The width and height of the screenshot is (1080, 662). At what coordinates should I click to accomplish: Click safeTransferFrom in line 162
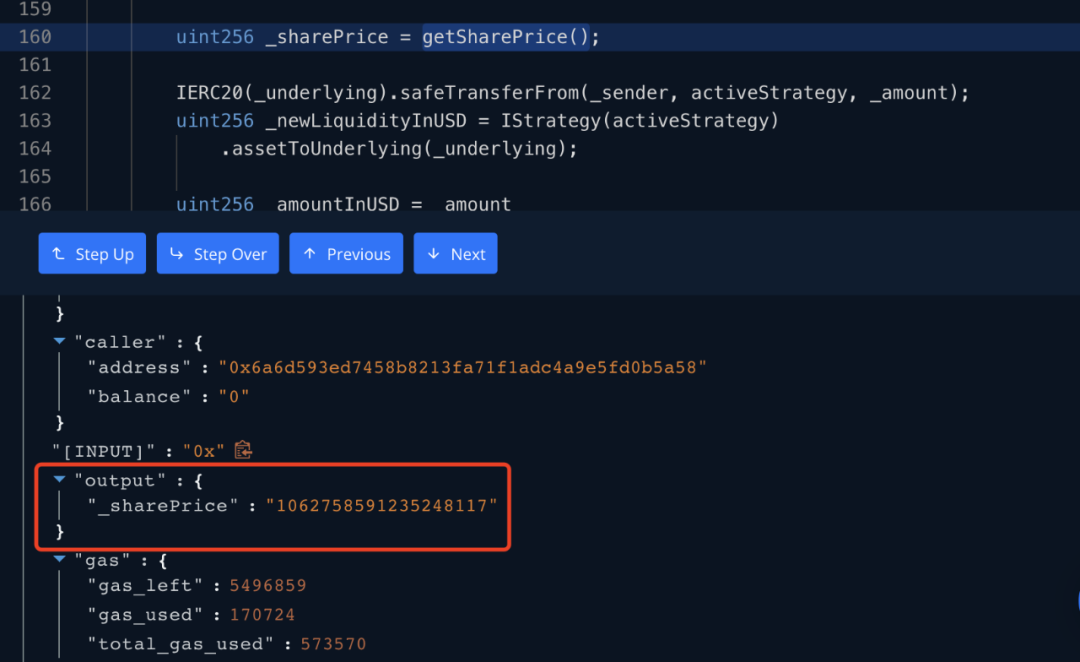[490, 93]
